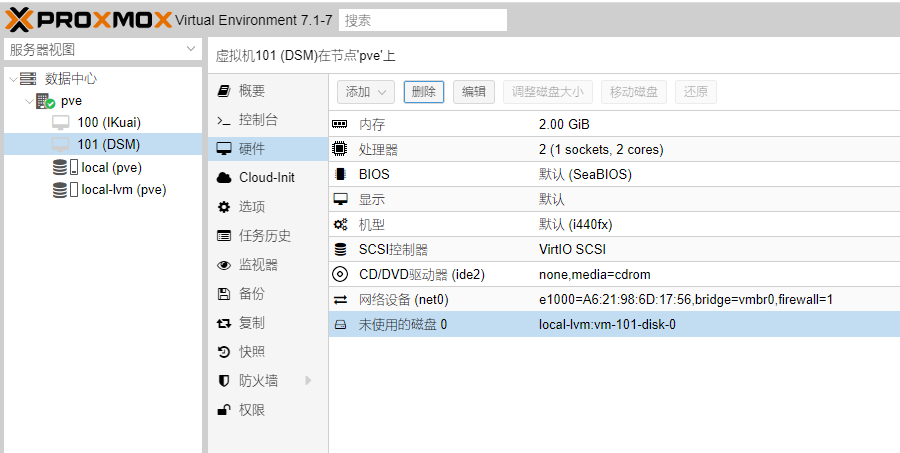
Task: Click the 100 (IKuai) VM monitor icon
Action: [x=61, y=123]
